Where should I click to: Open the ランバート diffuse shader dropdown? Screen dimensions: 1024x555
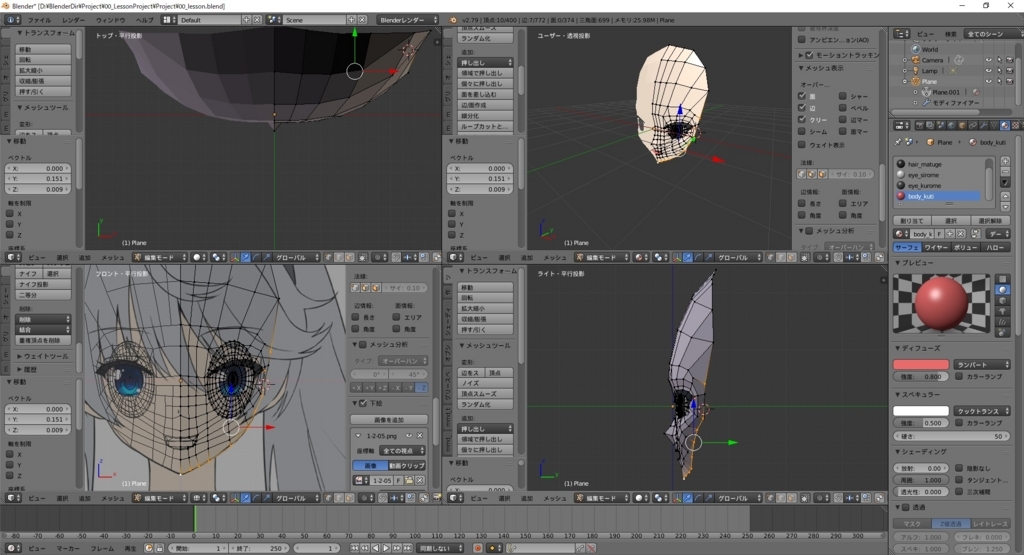tap(981, 364)
